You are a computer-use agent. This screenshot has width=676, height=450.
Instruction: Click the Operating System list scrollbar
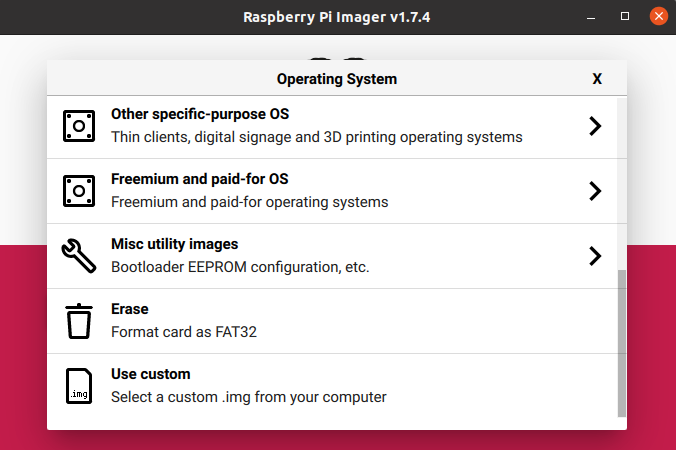tap(622, 342)
